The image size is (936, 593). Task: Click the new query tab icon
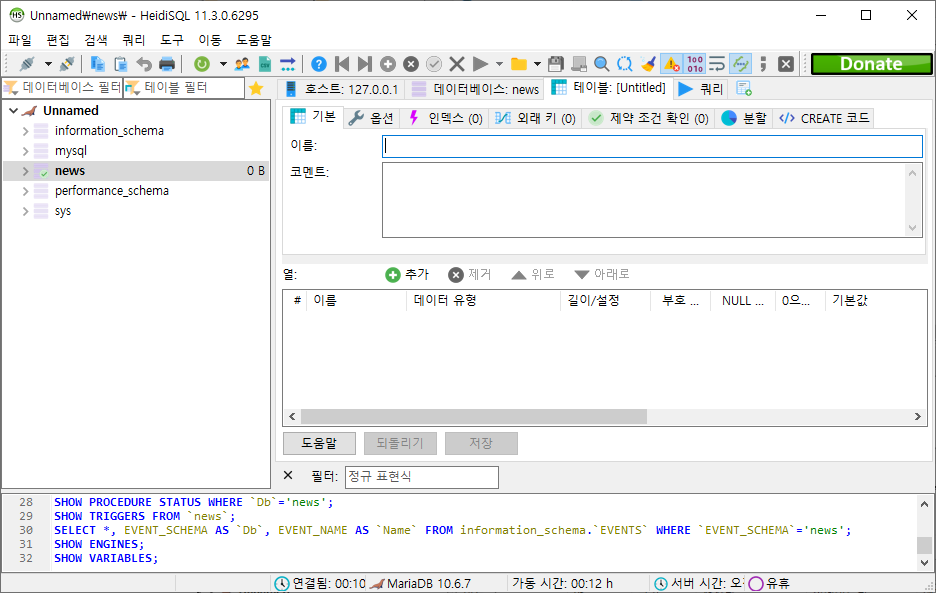tap(744, 88)
